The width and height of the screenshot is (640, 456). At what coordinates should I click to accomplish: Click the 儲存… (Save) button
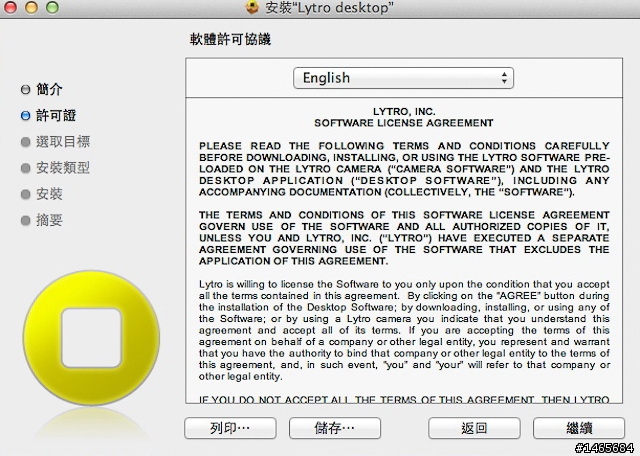pyautogui.click(x=335, y=428)
